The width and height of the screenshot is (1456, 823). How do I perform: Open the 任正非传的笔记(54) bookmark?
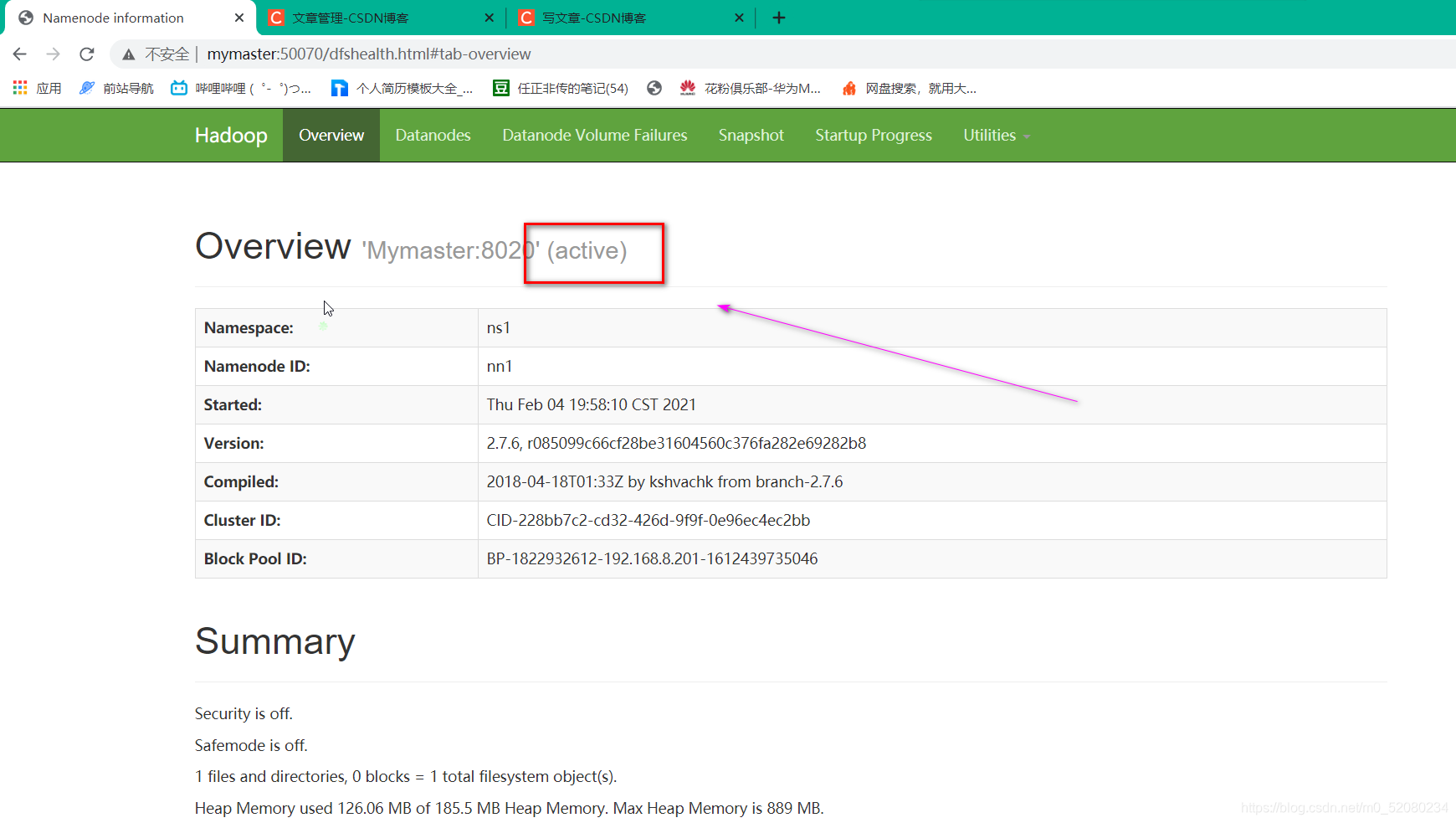tap(561, 88)
